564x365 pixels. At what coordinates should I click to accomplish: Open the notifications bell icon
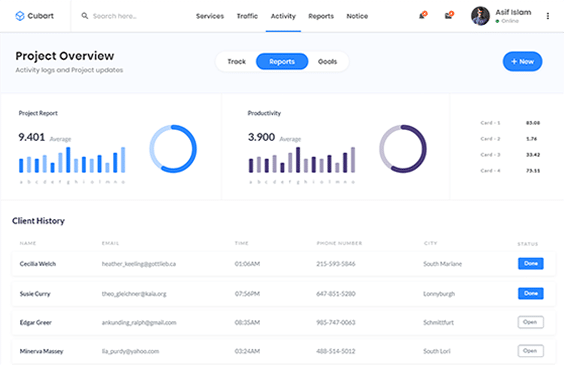pos(423,15)
